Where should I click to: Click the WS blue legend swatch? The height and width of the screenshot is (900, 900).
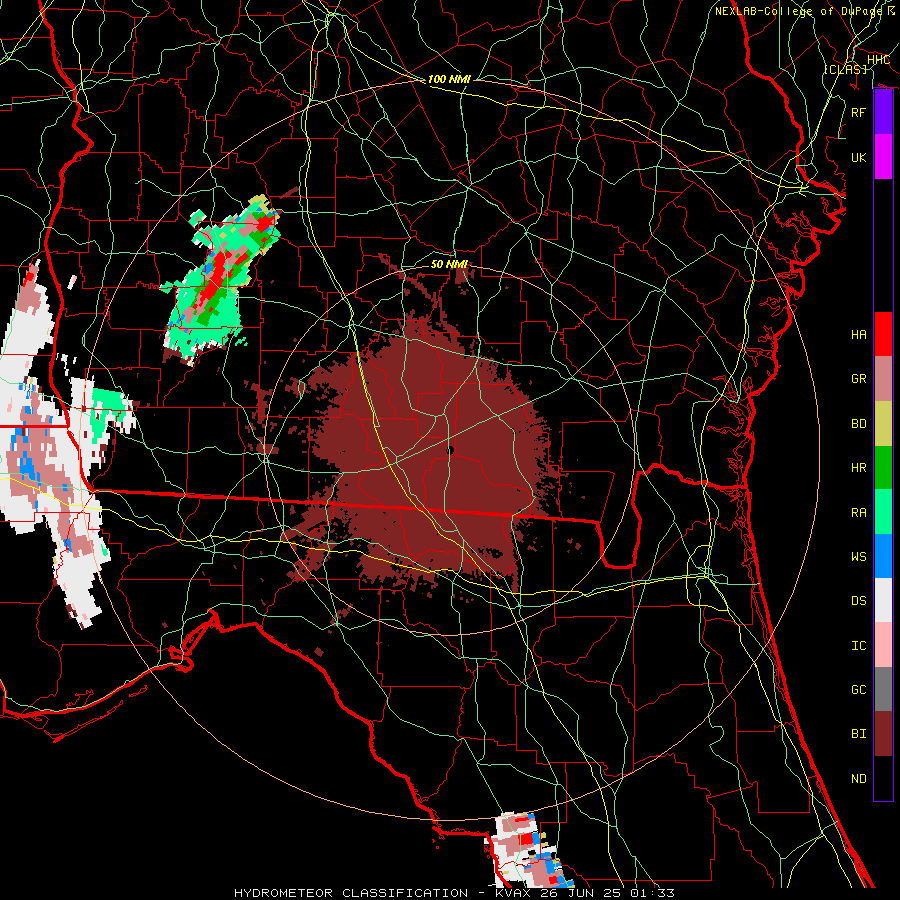[883, 556]
